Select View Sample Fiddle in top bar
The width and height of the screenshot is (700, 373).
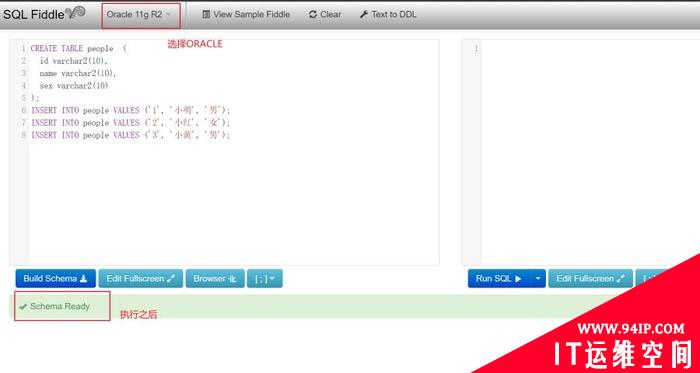(246, 14)
